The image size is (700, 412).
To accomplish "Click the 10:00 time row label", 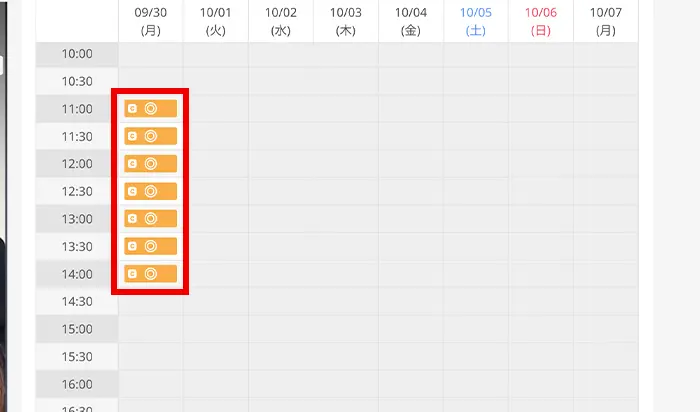I will click(x=77, y=54).
